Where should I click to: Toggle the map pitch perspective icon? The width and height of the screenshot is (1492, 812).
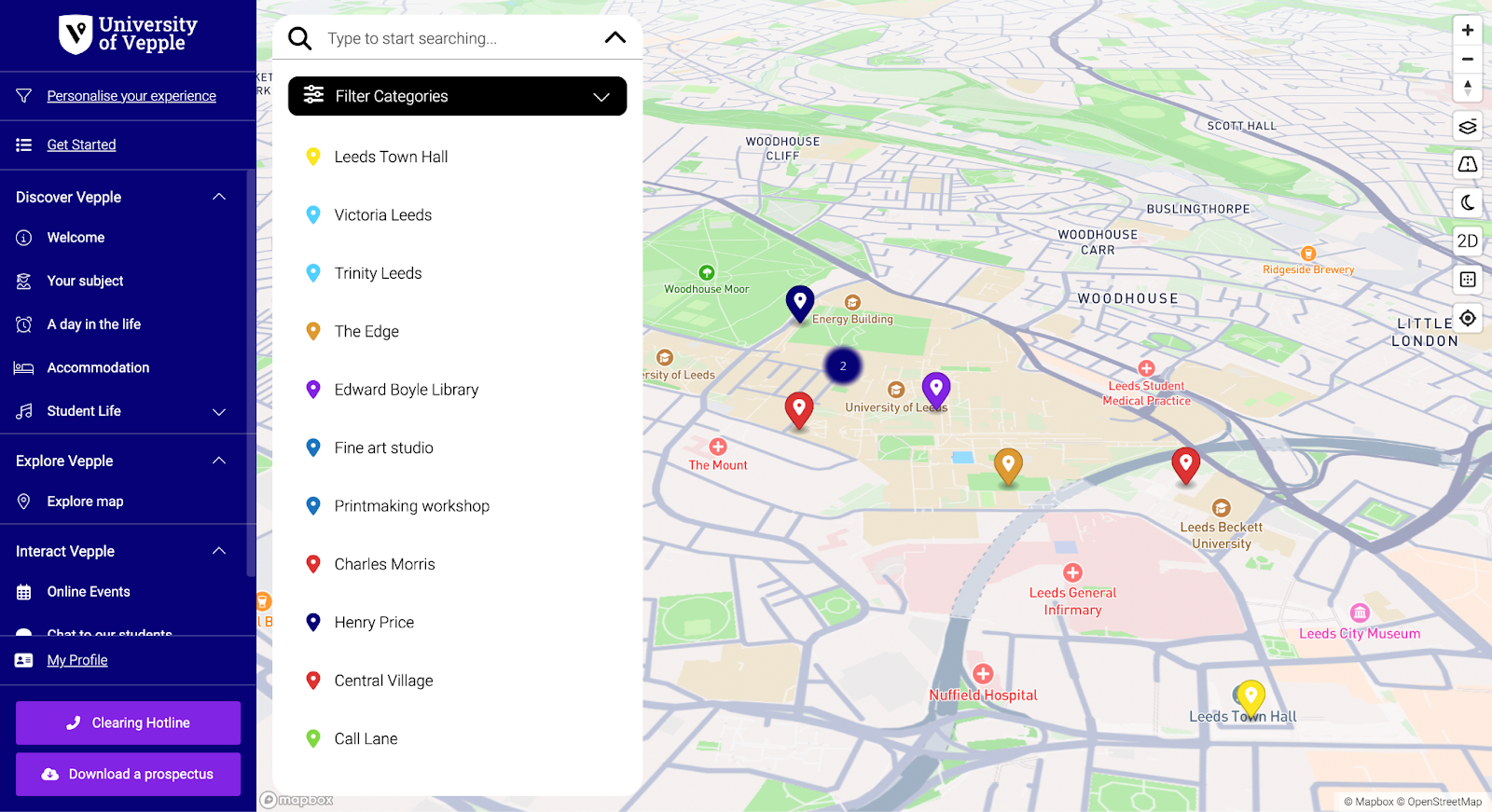point(1468,164)
